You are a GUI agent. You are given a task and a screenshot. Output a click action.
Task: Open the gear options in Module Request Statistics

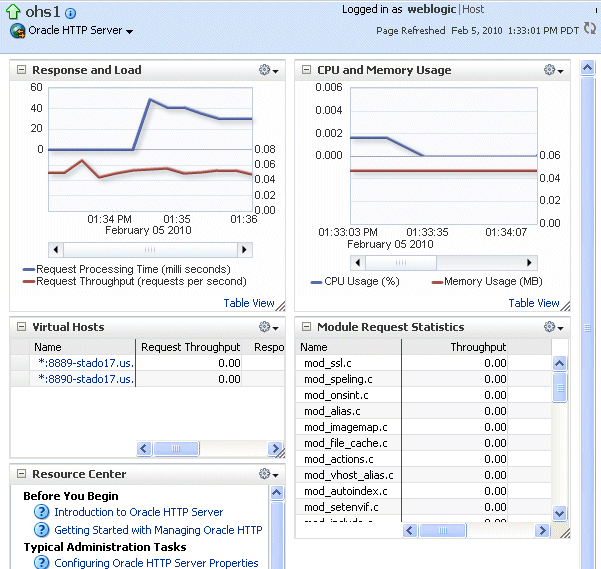[554, 327]
